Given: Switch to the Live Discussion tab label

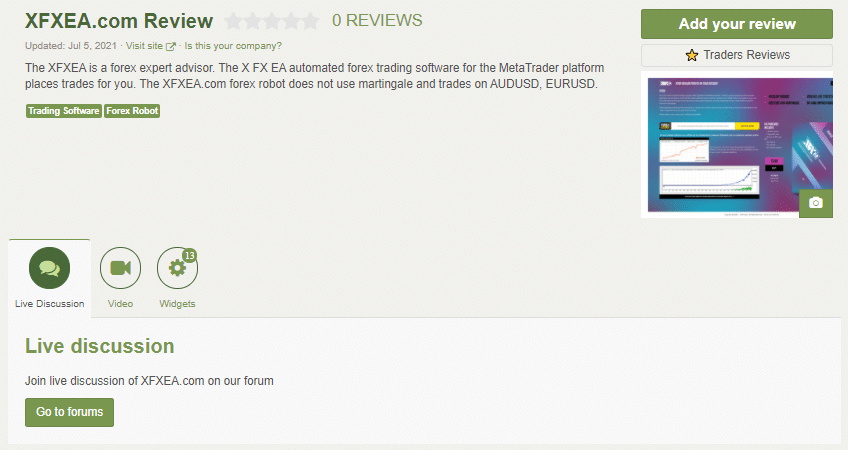Looking at the screenshot, I should (50, 304).
